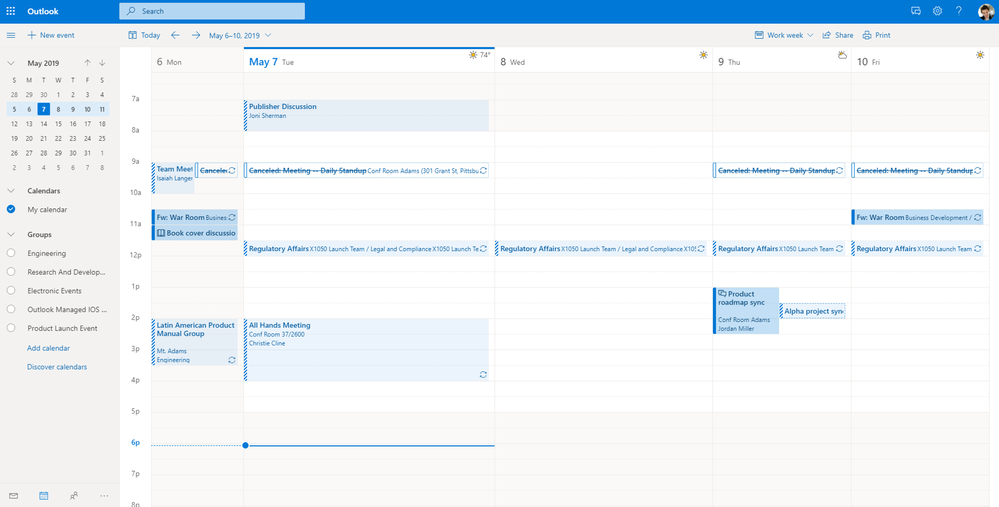Enable the Engineering group calendar
Image resolution: width=999 pixels, height=507 pixels.
pyautogui.click(x=11, y=253)
